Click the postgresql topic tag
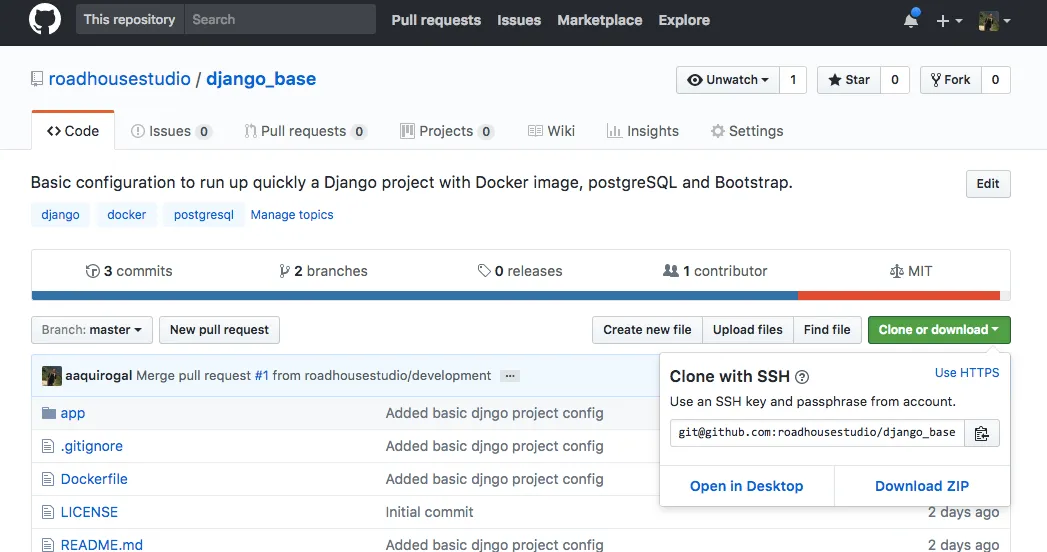The image size is (1047, 552). pos(204,215)
